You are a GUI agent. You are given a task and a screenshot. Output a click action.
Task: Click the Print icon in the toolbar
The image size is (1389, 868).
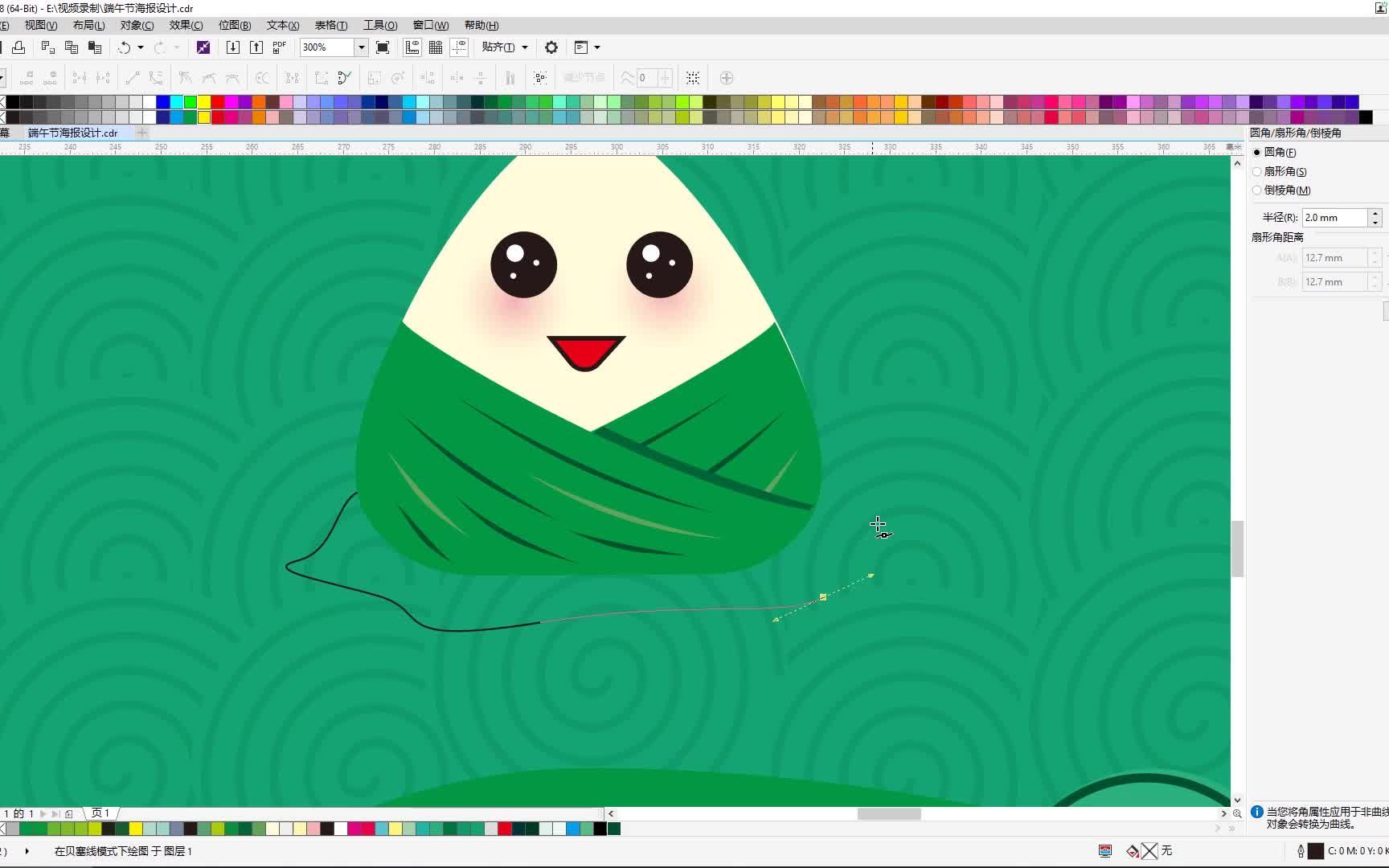18,47
